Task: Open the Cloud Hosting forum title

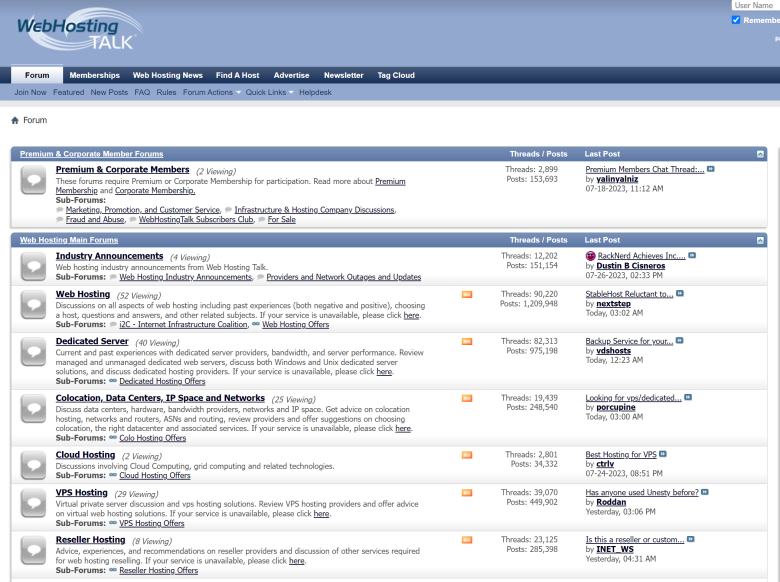Action: pos(85,455)
